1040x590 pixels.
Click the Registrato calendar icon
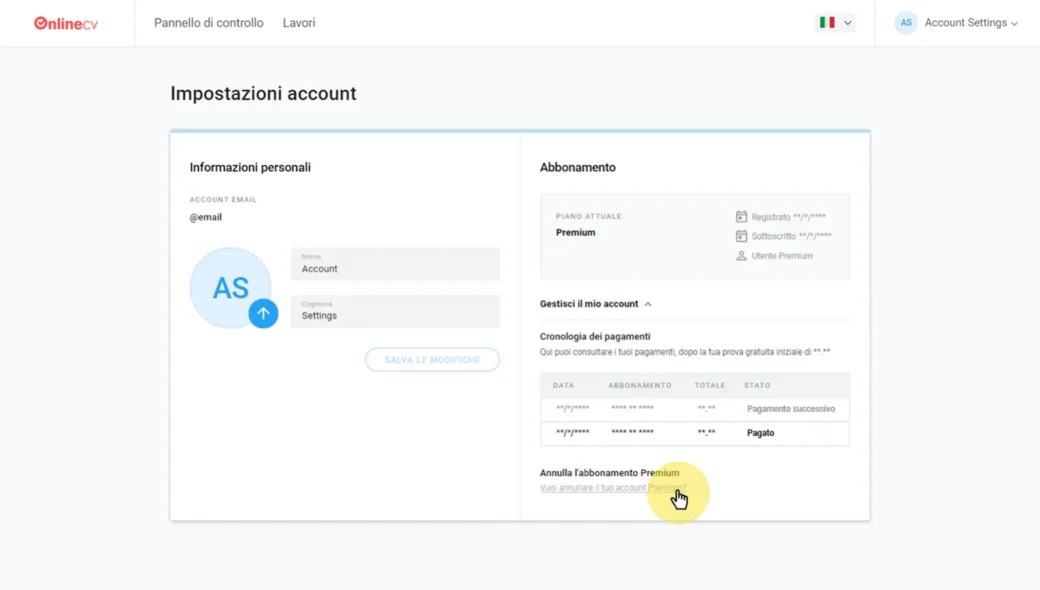741,217
